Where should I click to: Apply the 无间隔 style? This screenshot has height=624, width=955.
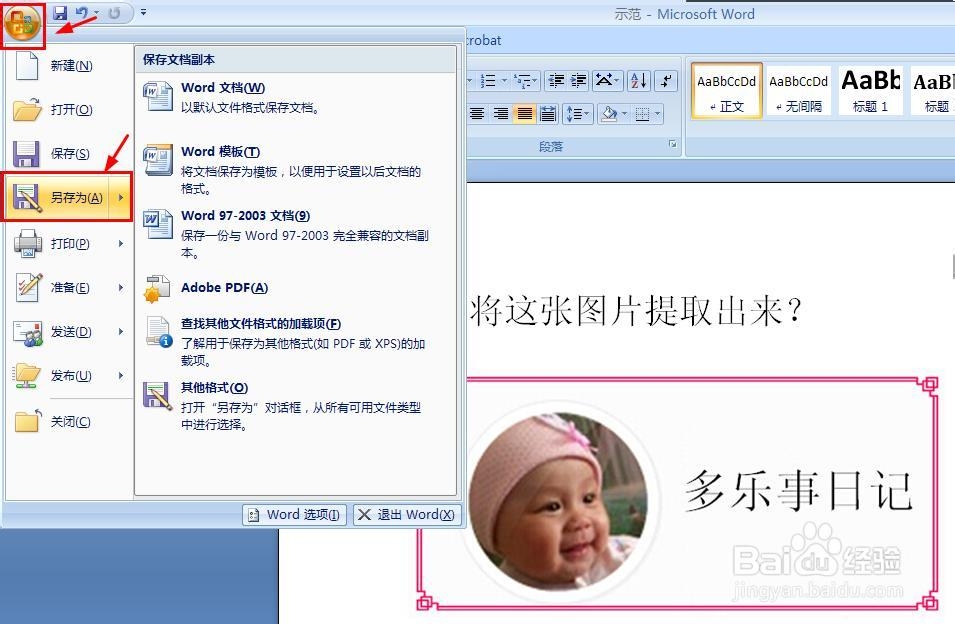click(798, 91)
